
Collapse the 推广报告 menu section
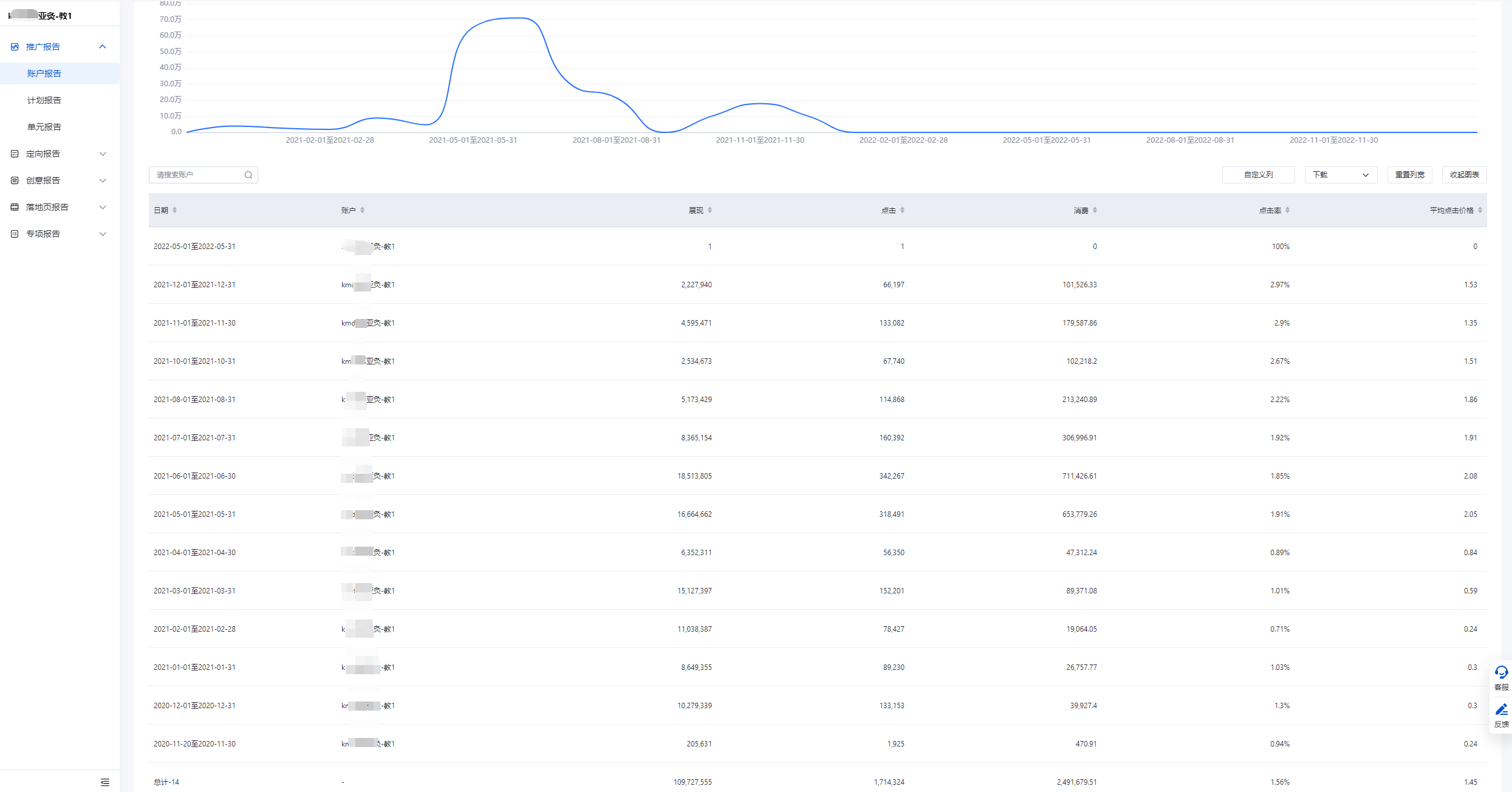[x=103, y=47]
